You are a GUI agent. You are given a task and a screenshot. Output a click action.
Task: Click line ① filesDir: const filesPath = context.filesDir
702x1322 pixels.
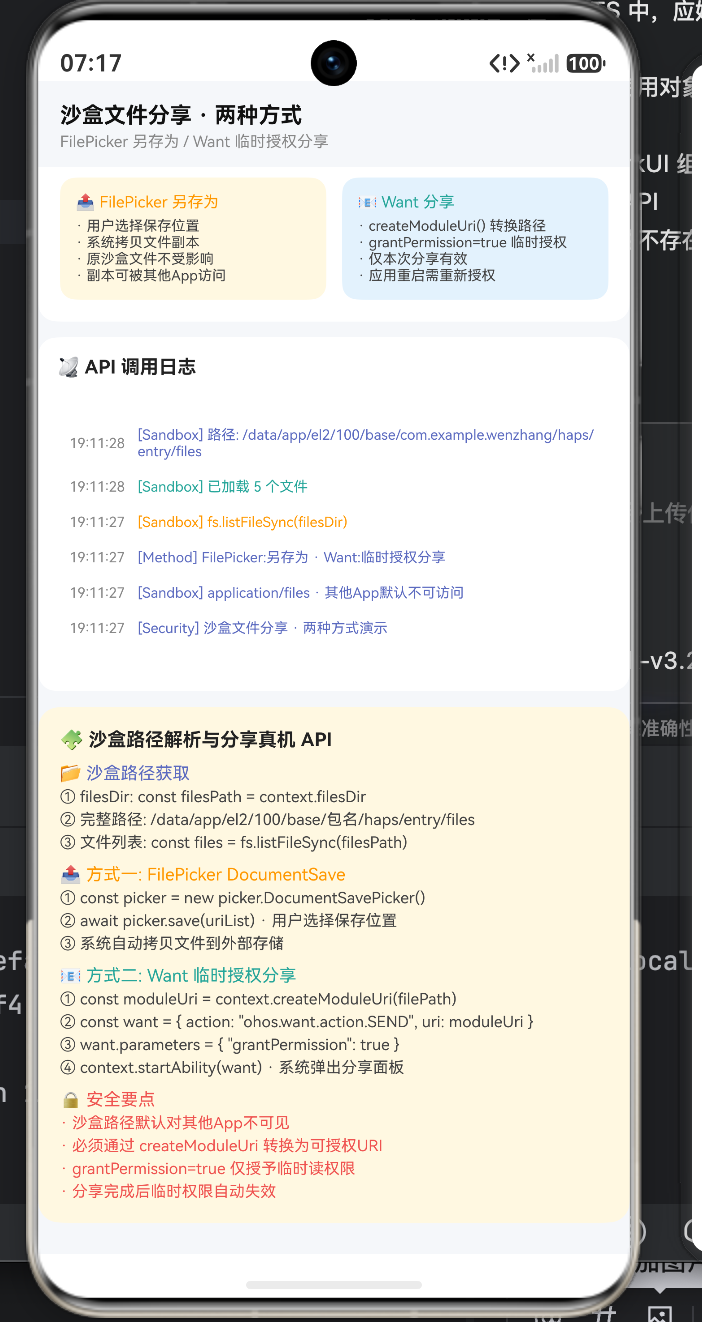pos(213,797)
